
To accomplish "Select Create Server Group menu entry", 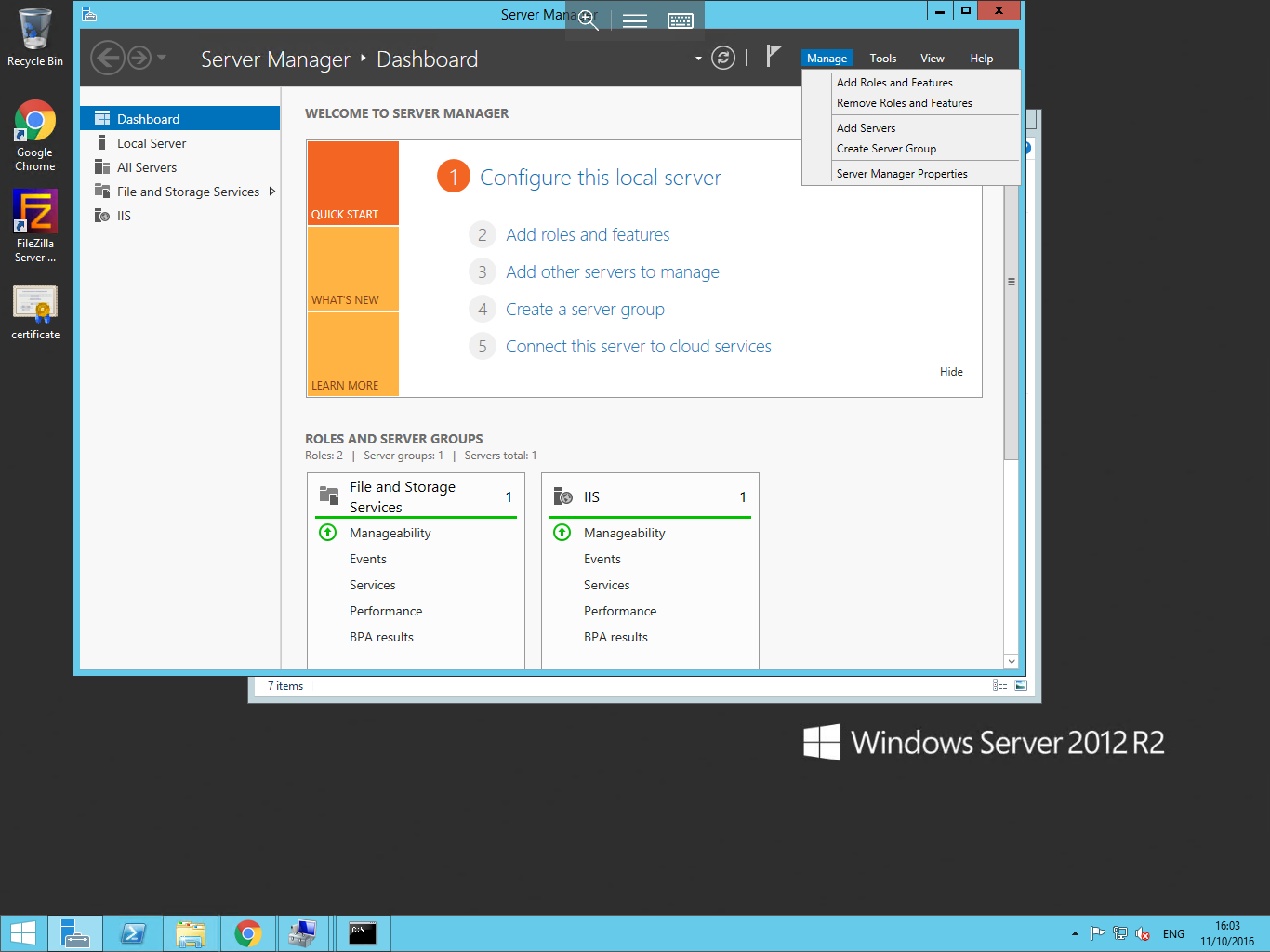I will click(x=886, y=148).
